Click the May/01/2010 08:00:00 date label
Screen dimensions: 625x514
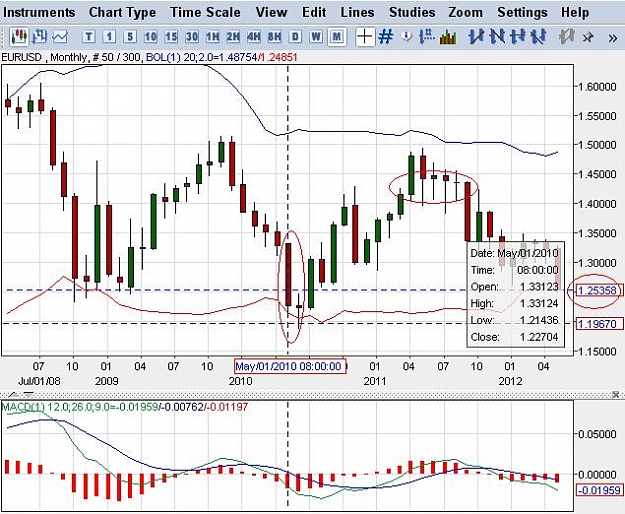289,366
